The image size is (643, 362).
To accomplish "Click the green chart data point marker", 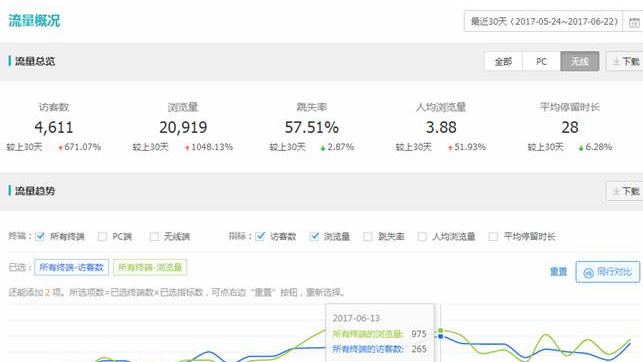I will (x=440, y=330).
